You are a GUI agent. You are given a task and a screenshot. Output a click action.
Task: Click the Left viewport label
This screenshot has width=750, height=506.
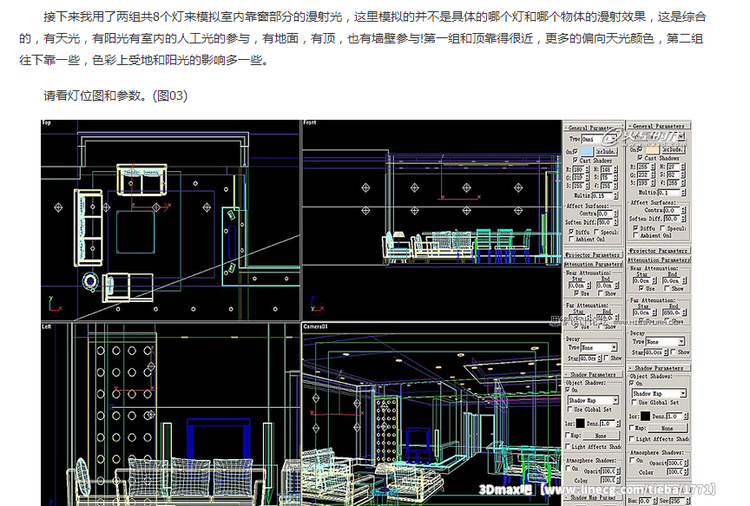pyautogui.click(x=47, y=327)
